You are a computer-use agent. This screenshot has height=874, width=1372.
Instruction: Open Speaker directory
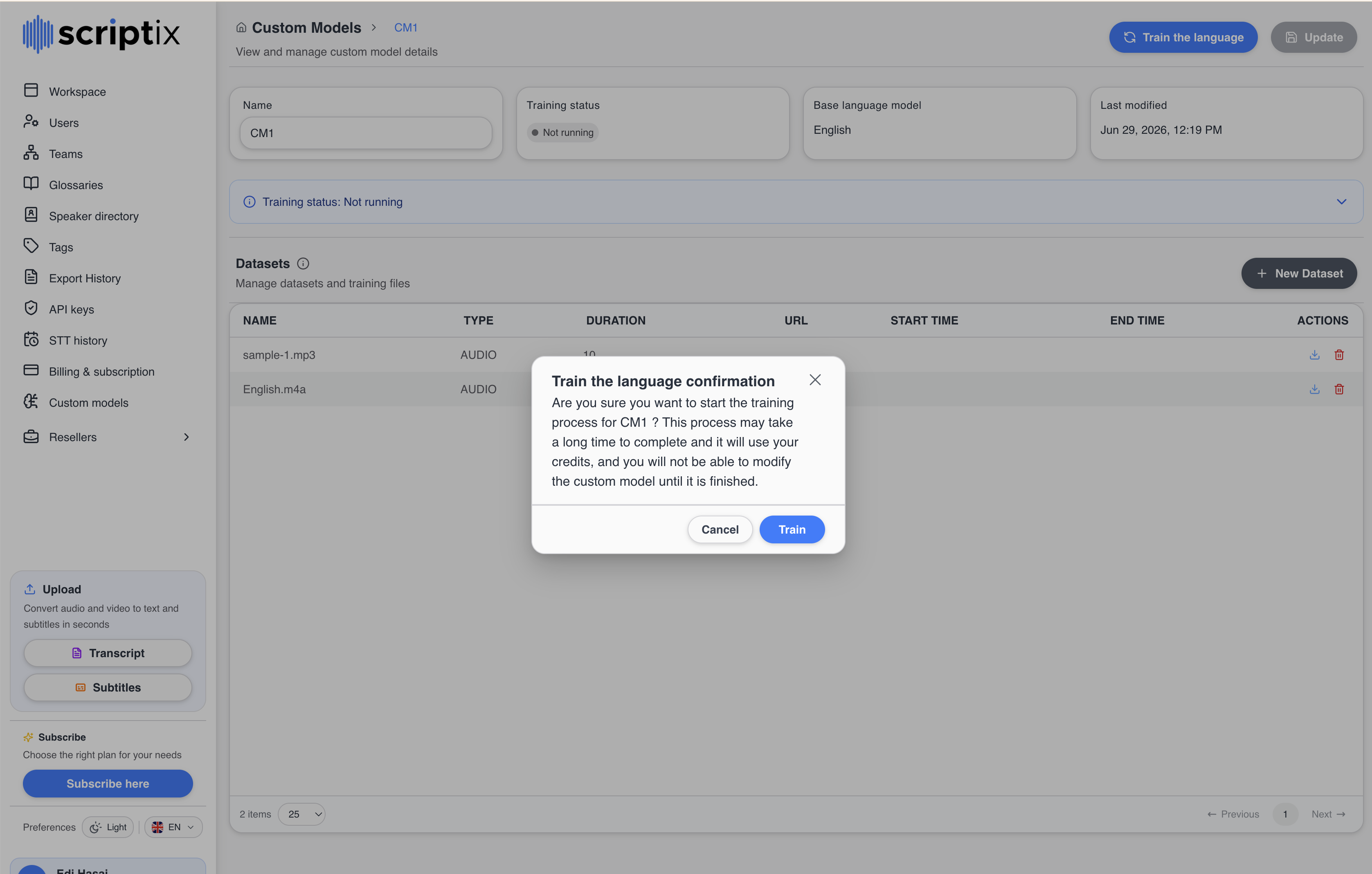point(93,216)
